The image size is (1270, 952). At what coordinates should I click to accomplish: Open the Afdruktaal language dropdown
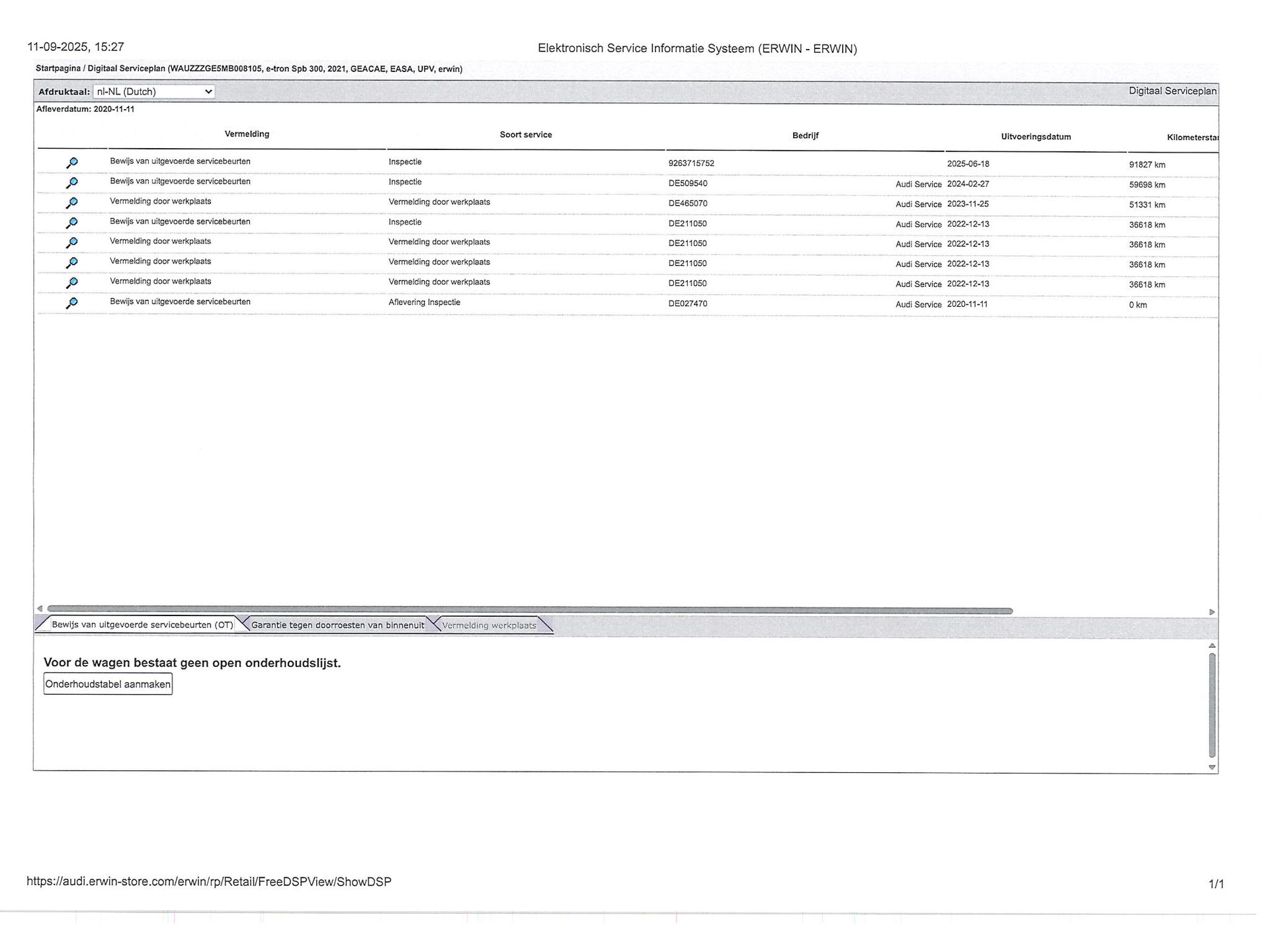coord(153,92)
